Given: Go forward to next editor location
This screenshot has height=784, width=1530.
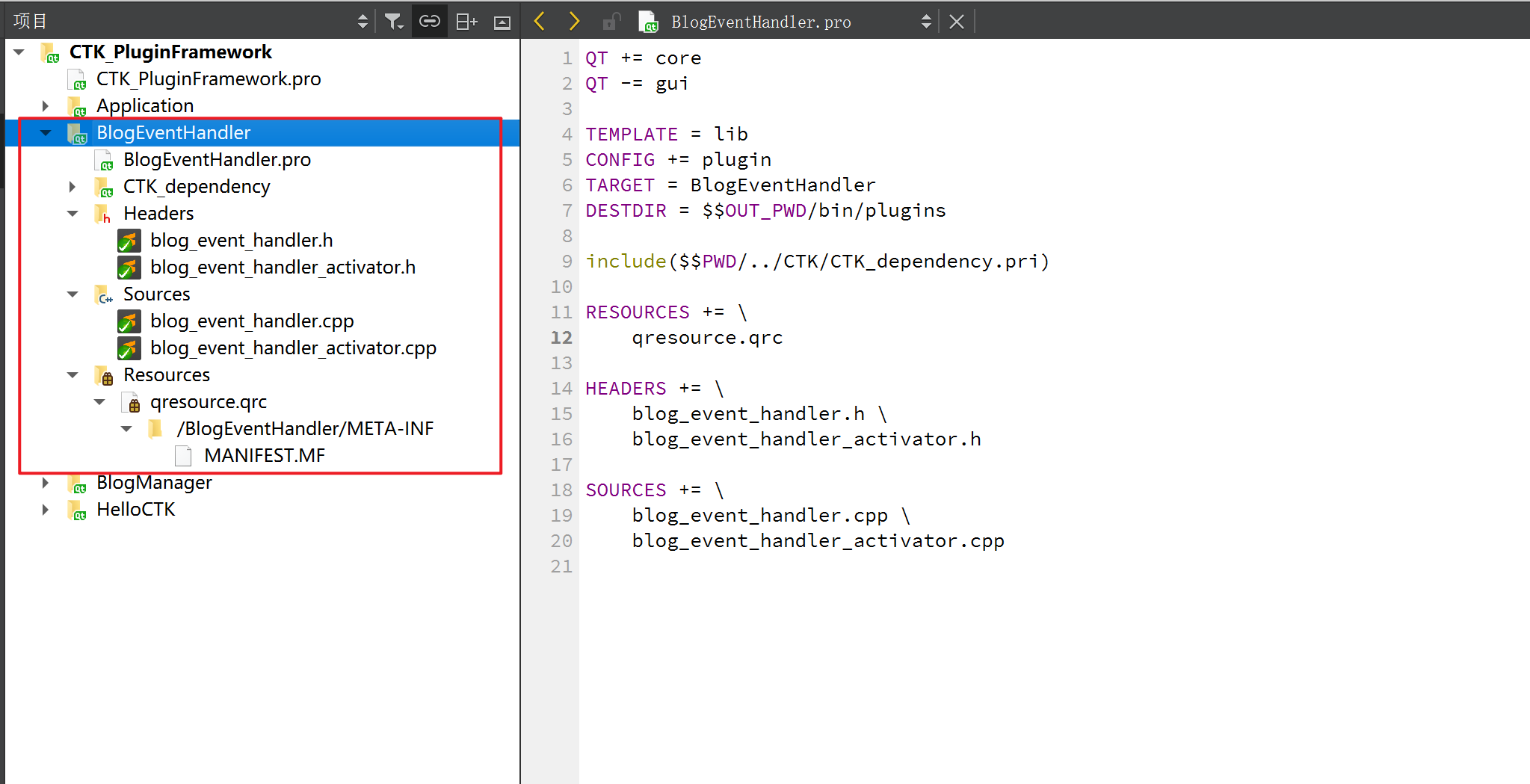Looking at the screenshot, I should coord(573,21).
